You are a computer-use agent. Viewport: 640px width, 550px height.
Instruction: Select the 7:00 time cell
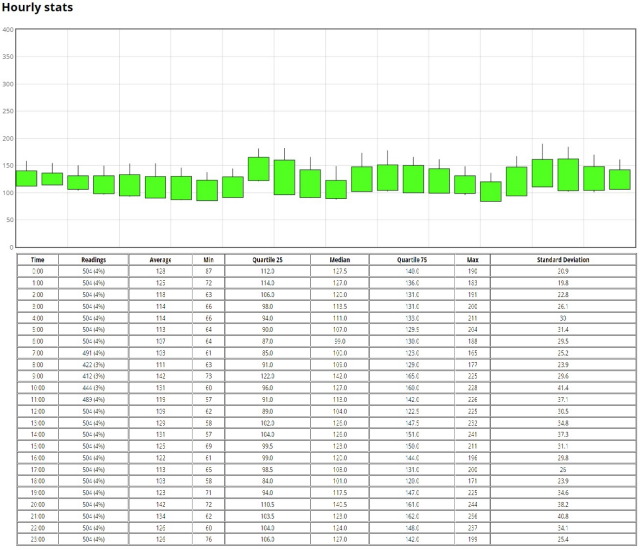[x=38, y=353]
